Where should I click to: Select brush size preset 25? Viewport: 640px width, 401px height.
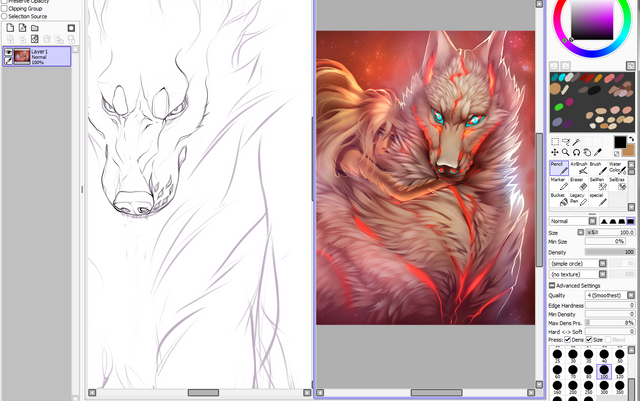pos(557,356)
